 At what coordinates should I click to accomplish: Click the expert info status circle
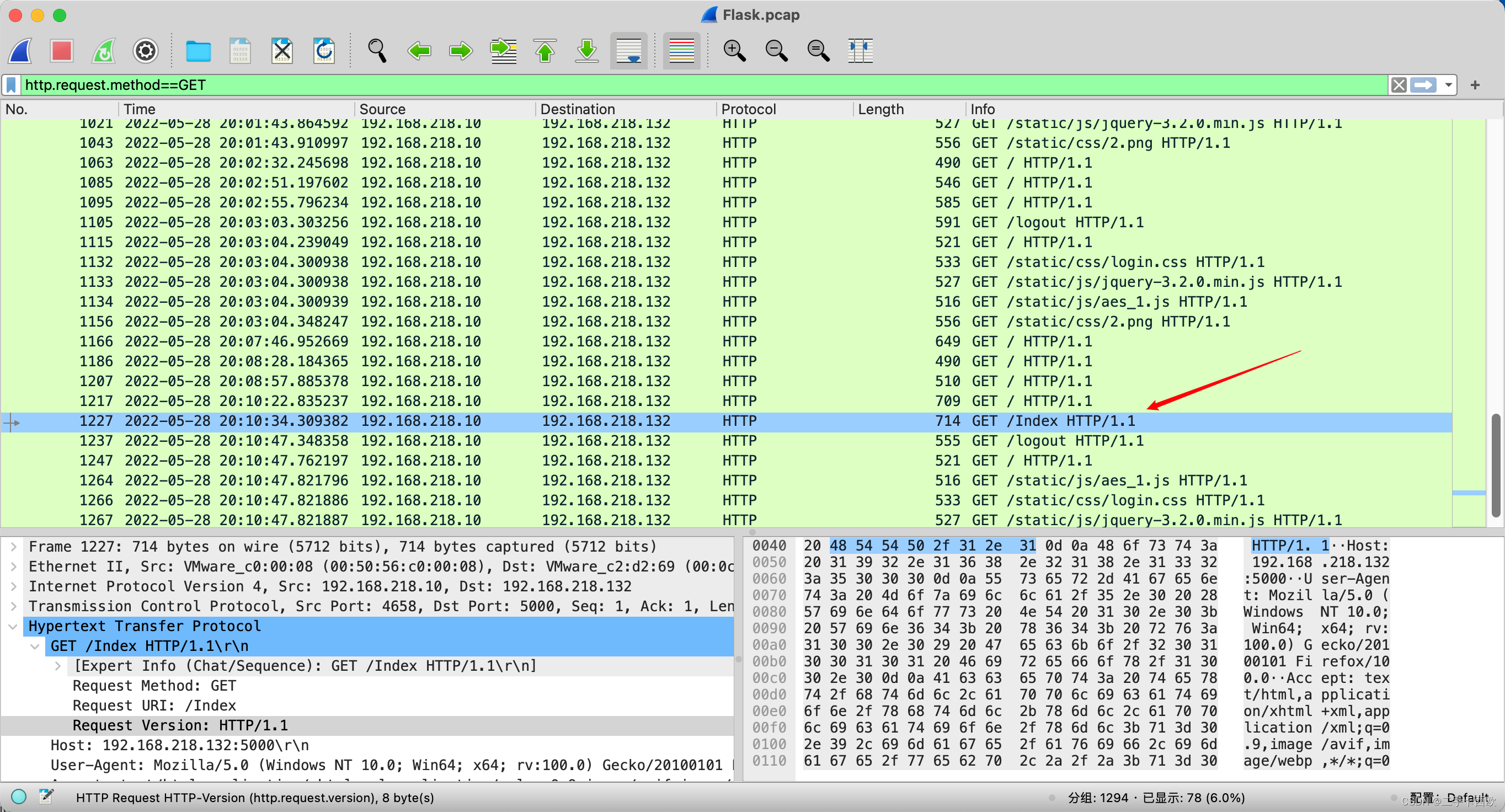[19, 797]
